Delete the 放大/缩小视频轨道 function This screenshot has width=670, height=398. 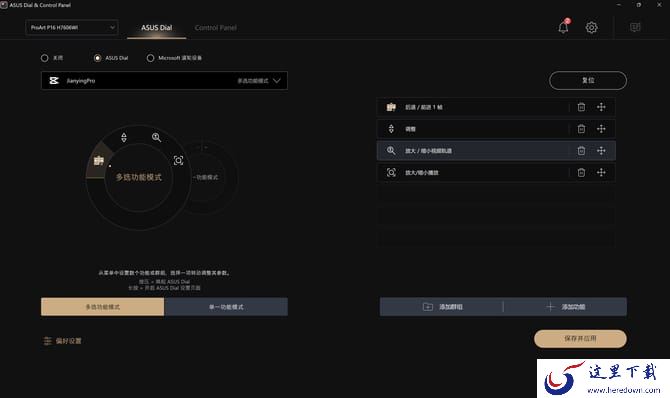(581, 150)
